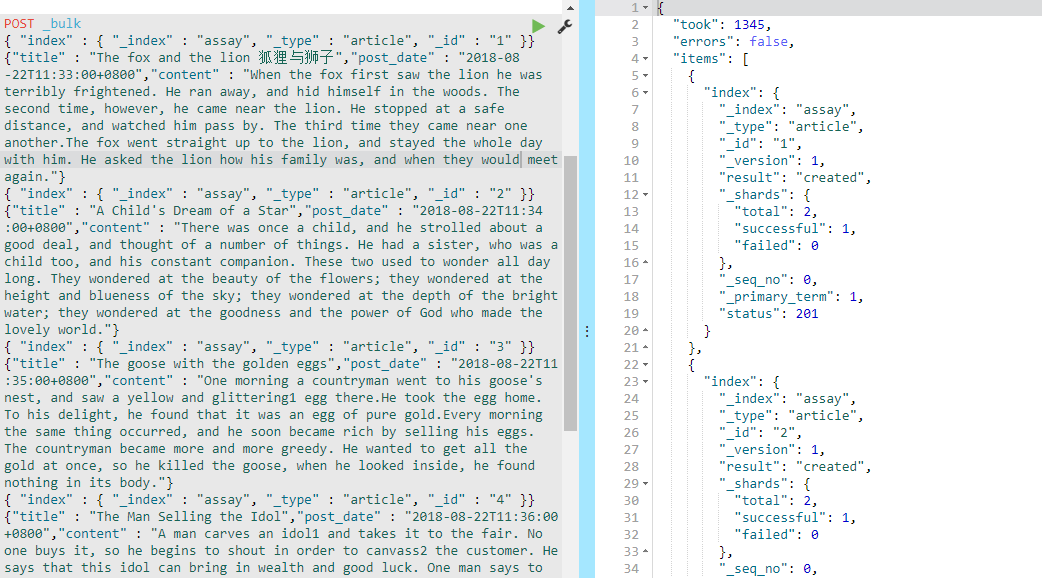
Task: Click the POST method keyword
Action: tap(19, 24)
